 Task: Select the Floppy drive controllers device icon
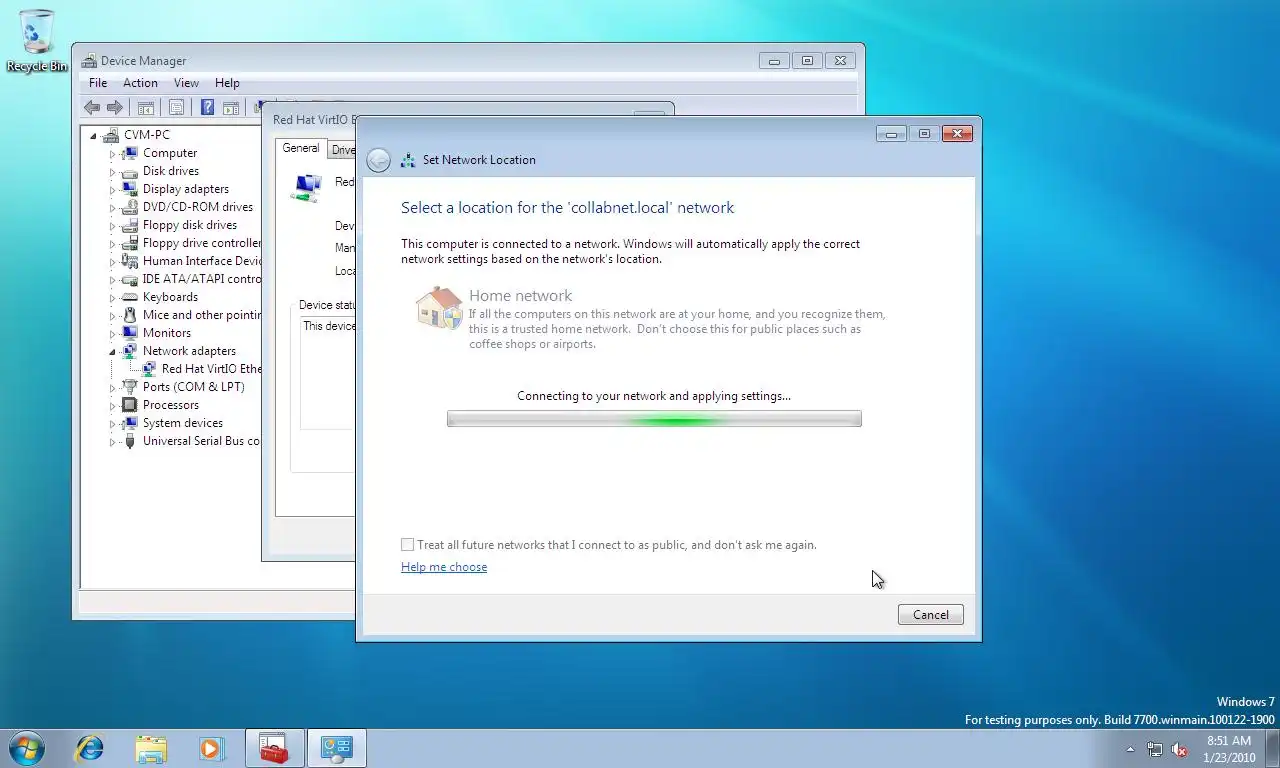[x=129, y=243]
